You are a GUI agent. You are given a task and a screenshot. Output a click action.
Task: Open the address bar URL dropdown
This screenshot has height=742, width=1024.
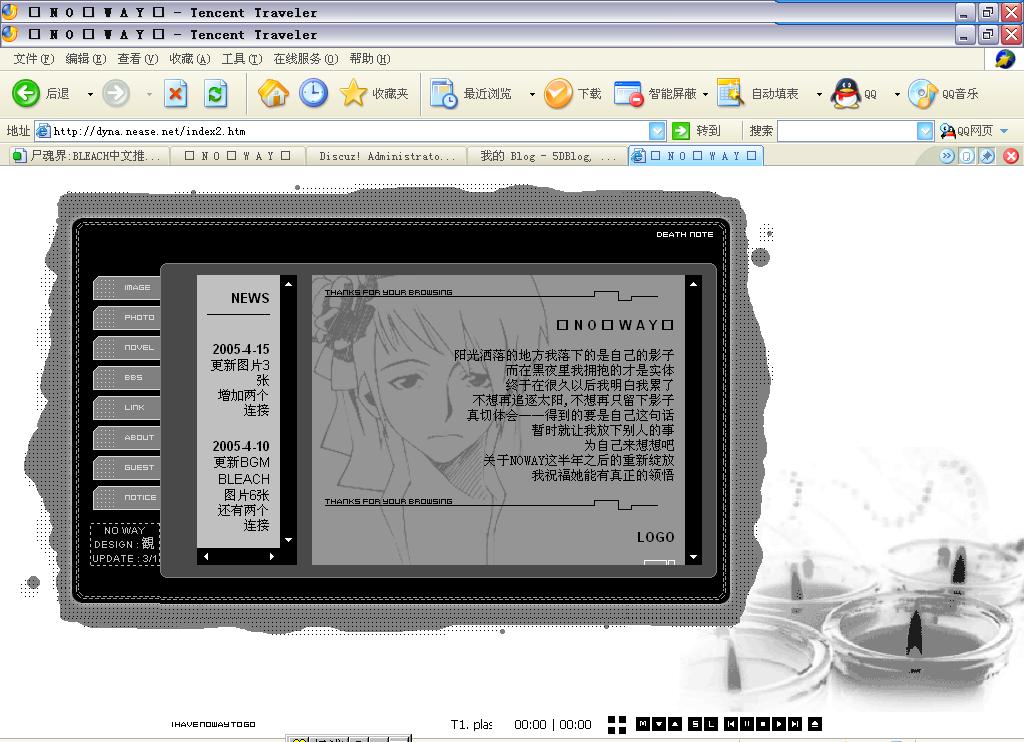tap(658, 131)
